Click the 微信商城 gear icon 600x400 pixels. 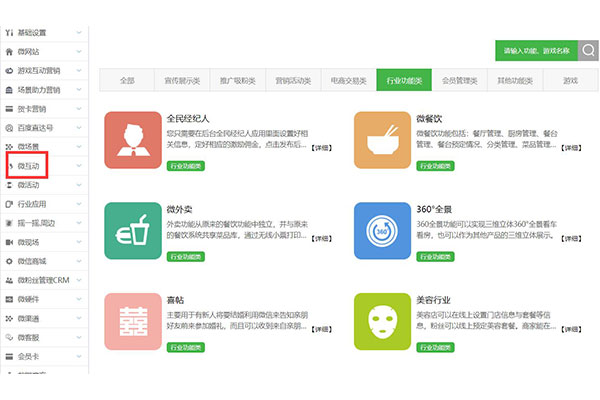pyautogui.click(x=9, y=261)
